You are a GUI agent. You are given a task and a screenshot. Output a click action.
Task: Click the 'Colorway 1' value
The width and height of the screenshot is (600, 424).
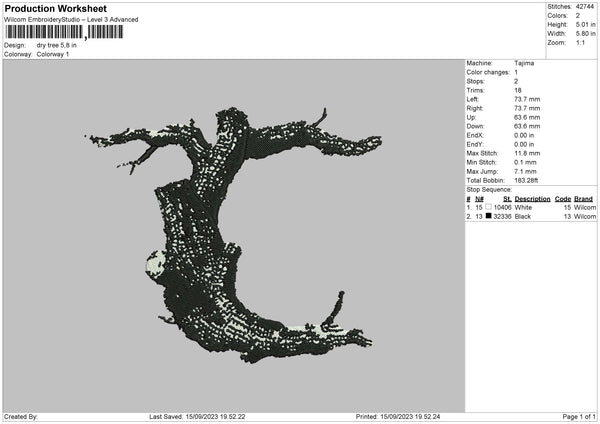pyautogui.click(x=53, y=54)
